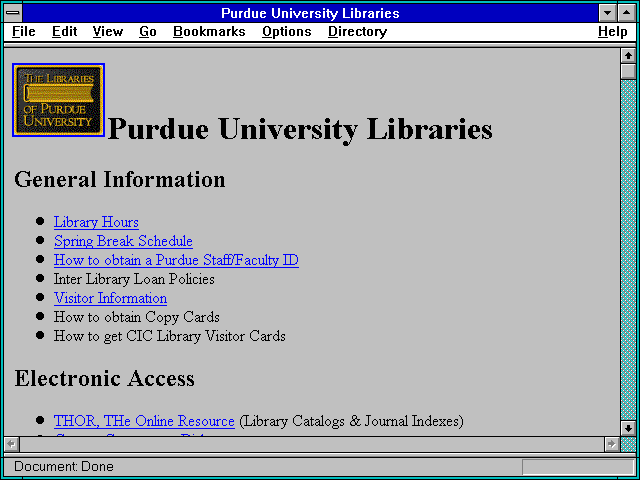Open the File menu

pos(24,32)
